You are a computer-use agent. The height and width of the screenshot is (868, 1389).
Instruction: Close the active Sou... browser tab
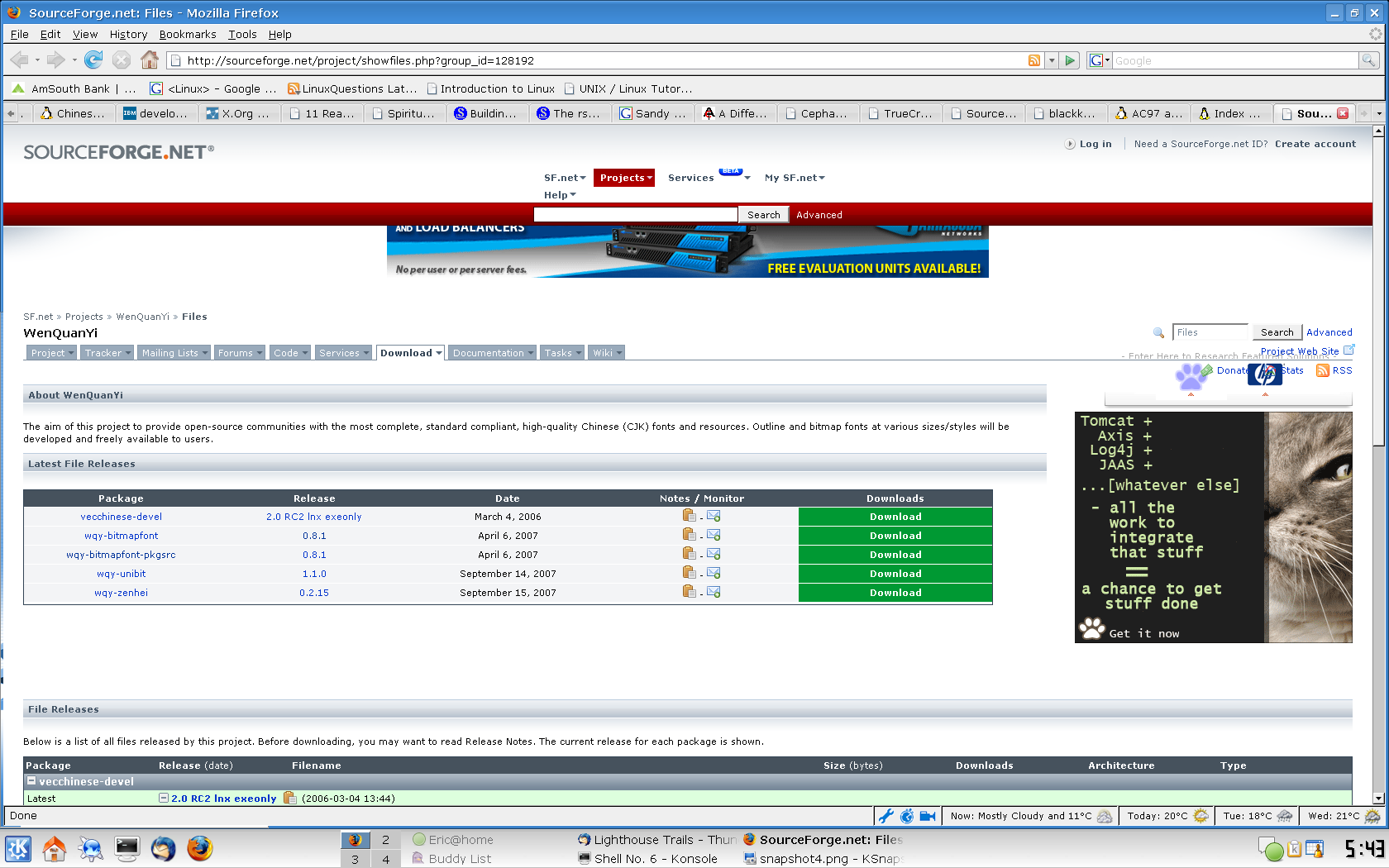click(1343, 113)
